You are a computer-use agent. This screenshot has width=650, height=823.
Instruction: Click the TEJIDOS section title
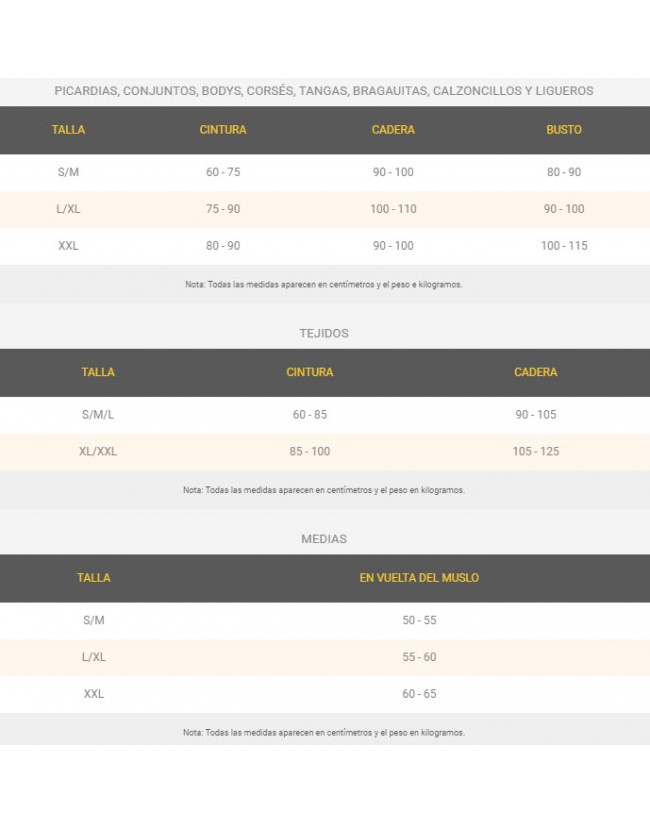point(324,333)
